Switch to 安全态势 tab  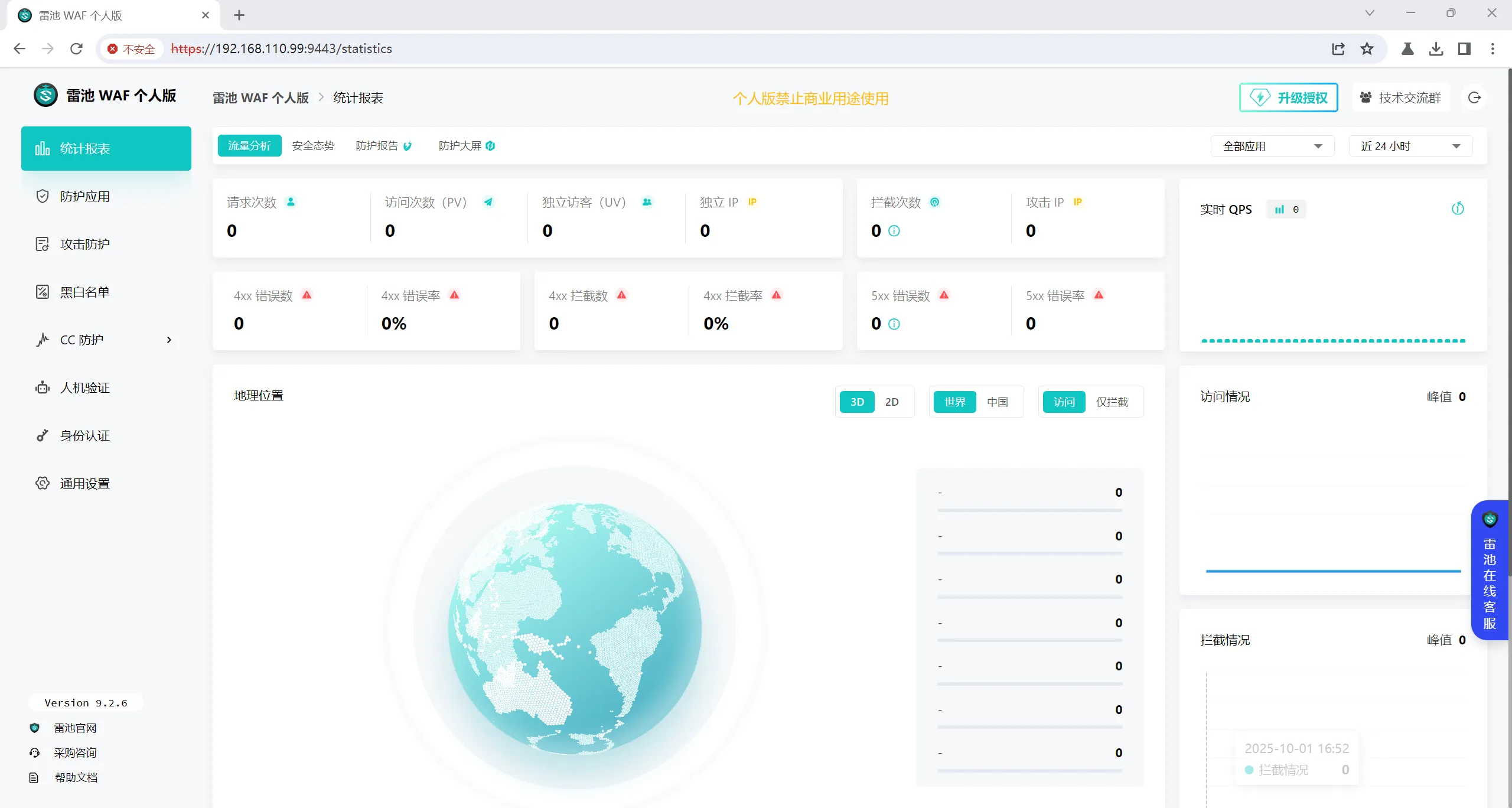coord(313,145)
